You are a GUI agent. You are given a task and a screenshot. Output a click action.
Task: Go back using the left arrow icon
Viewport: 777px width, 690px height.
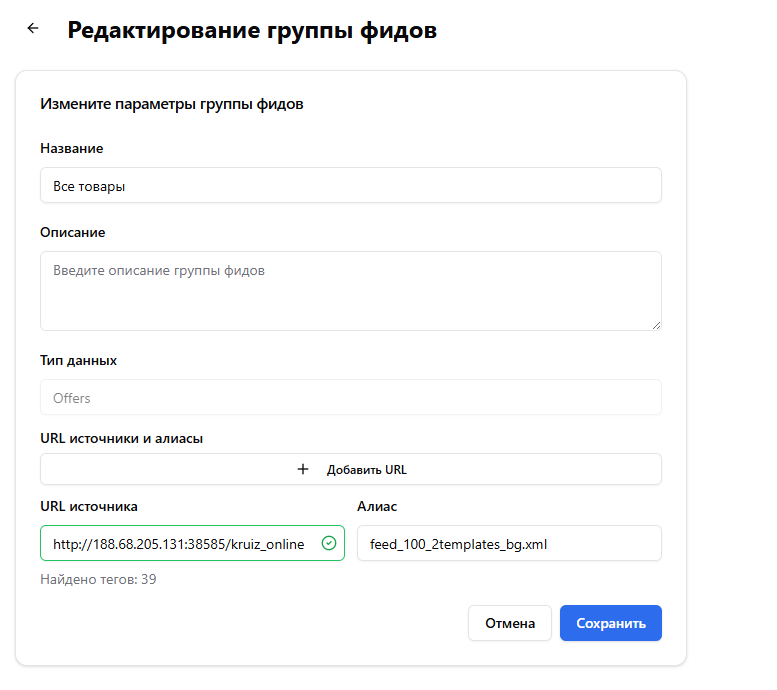[x=33, y=28]
